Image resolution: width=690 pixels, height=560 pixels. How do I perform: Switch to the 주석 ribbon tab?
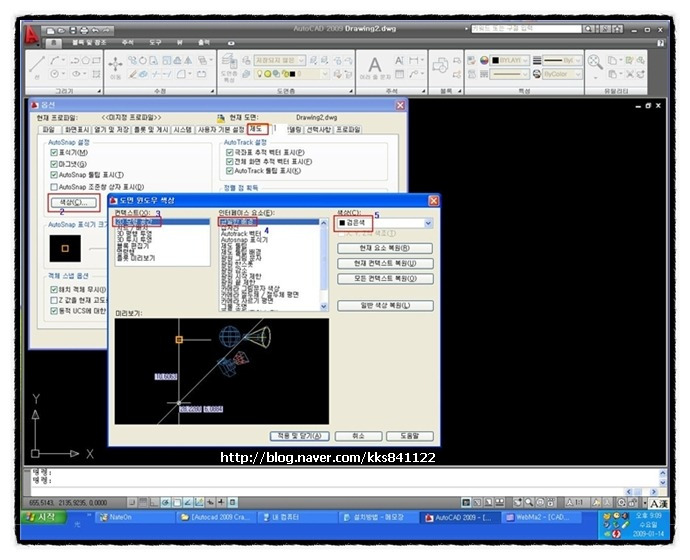point(128,43)
